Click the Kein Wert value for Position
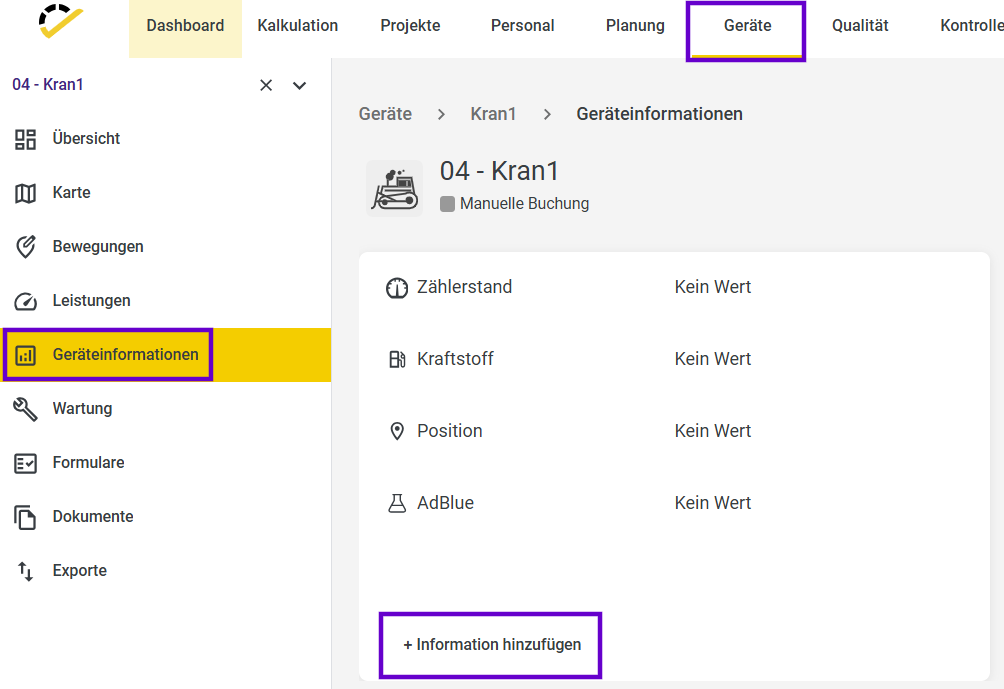The width and height of the screenshot is (1004, 689). click(713, 431)
